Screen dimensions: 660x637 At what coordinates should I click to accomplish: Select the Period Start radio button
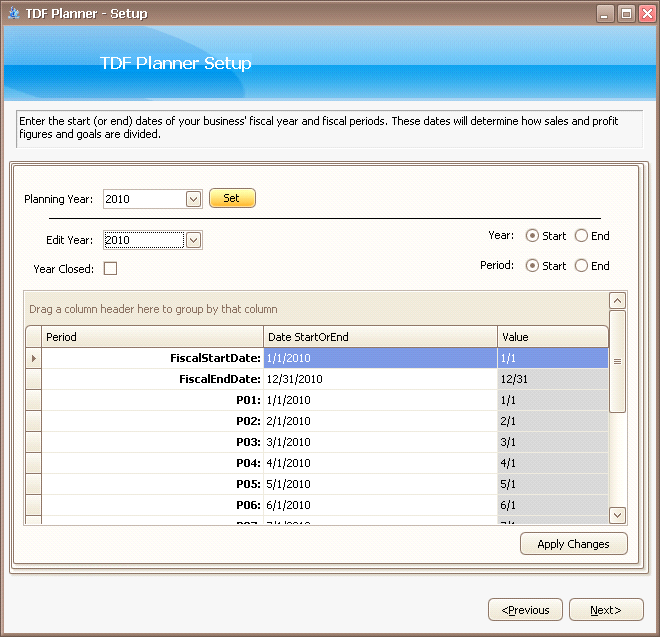(x=532, y=266)
